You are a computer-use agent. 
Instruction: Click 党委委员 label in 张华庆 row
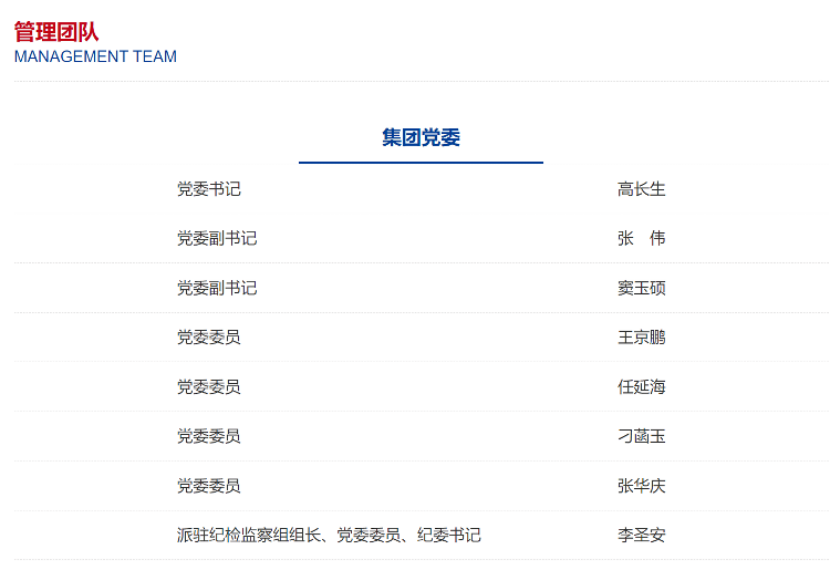click(x=209, y=486)
